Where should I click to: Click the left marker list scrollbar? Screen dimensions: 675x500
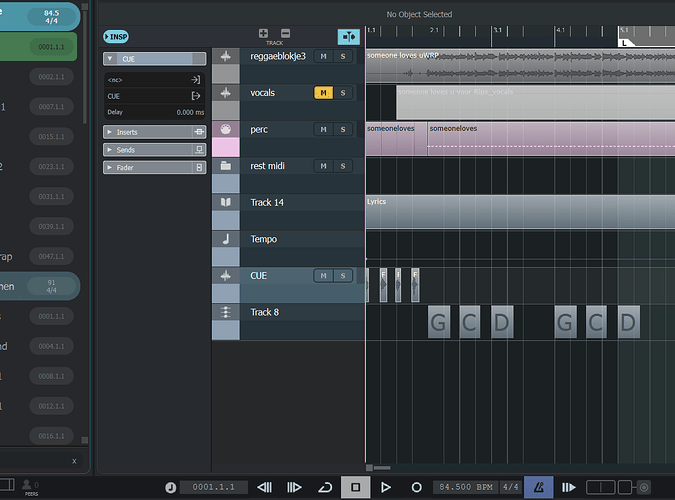(x=85, y=67)
